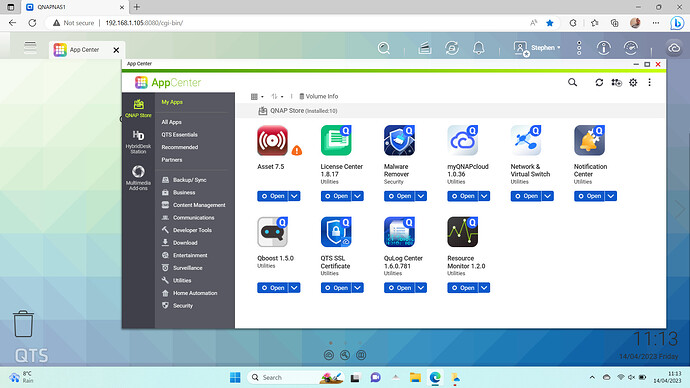Open the Stephen user account dropdown
This screenshot has width=690, height=388.
point(538,48)
